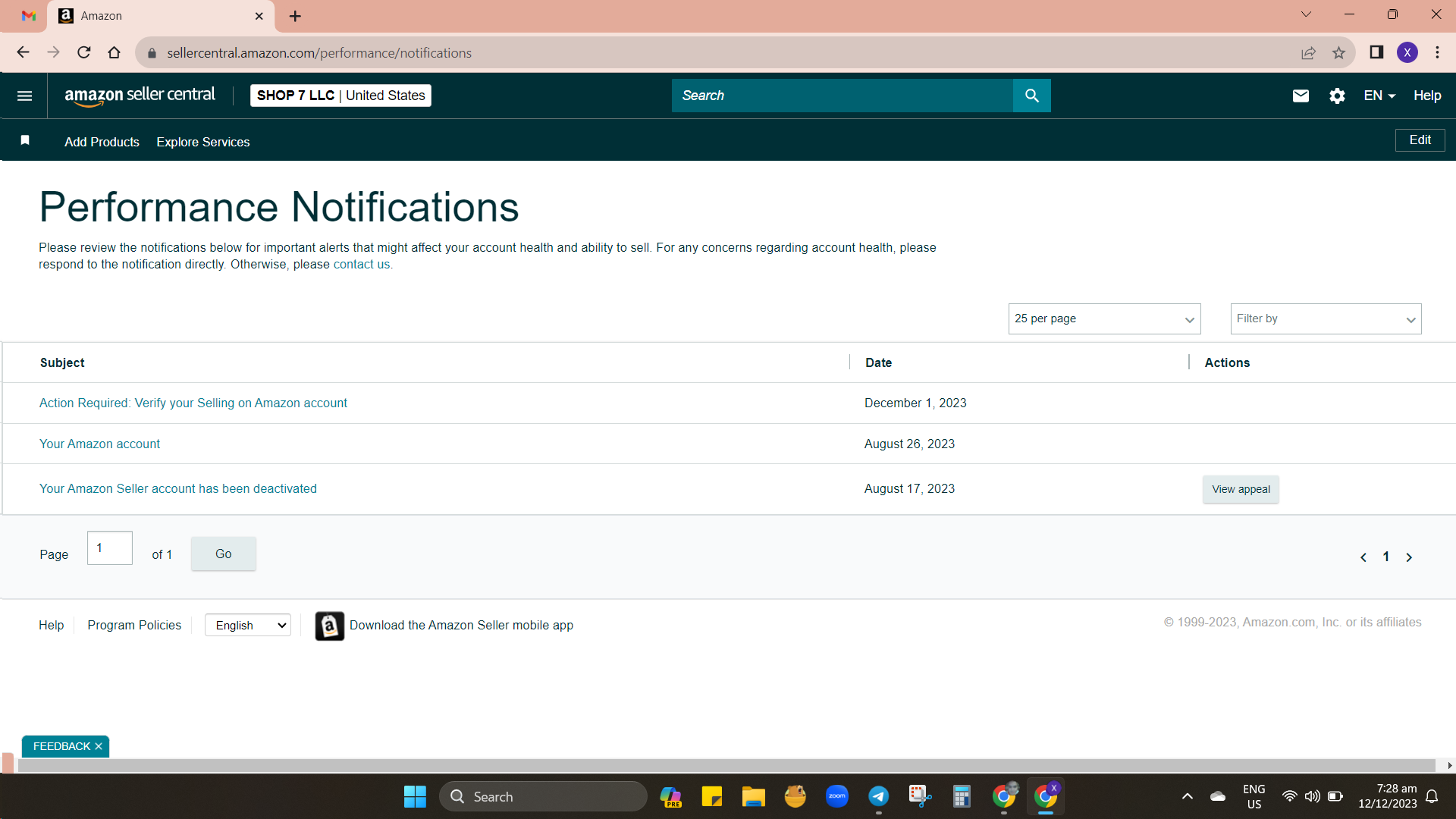Open Program Policies link

pyautogui.click(x=134, y=626)
